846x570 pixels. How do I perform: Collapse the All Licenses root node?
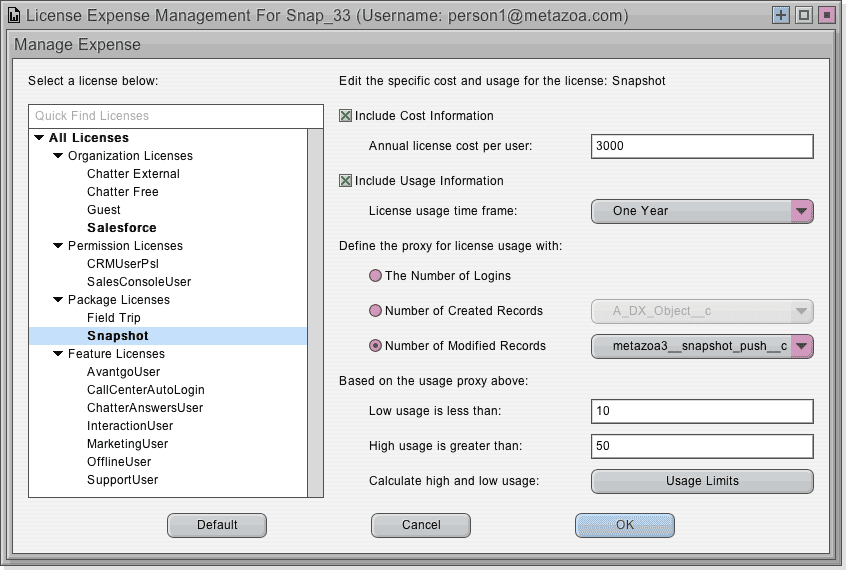39,138
